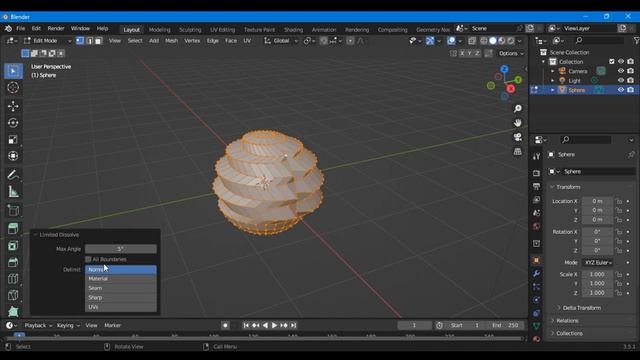Hide Camera in viewport via eye icon
This screenshot has width=640, height=360.
[621, 71]
